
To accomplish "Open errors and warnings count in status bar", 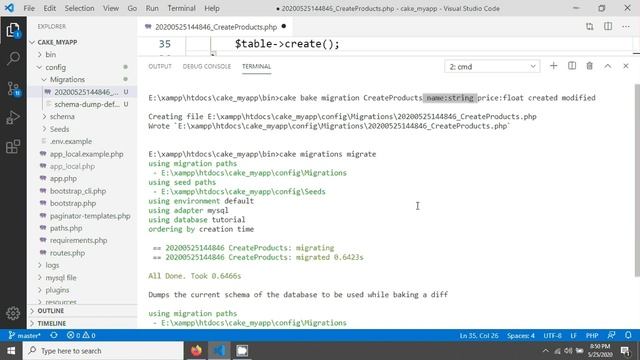I will [81, 336].
